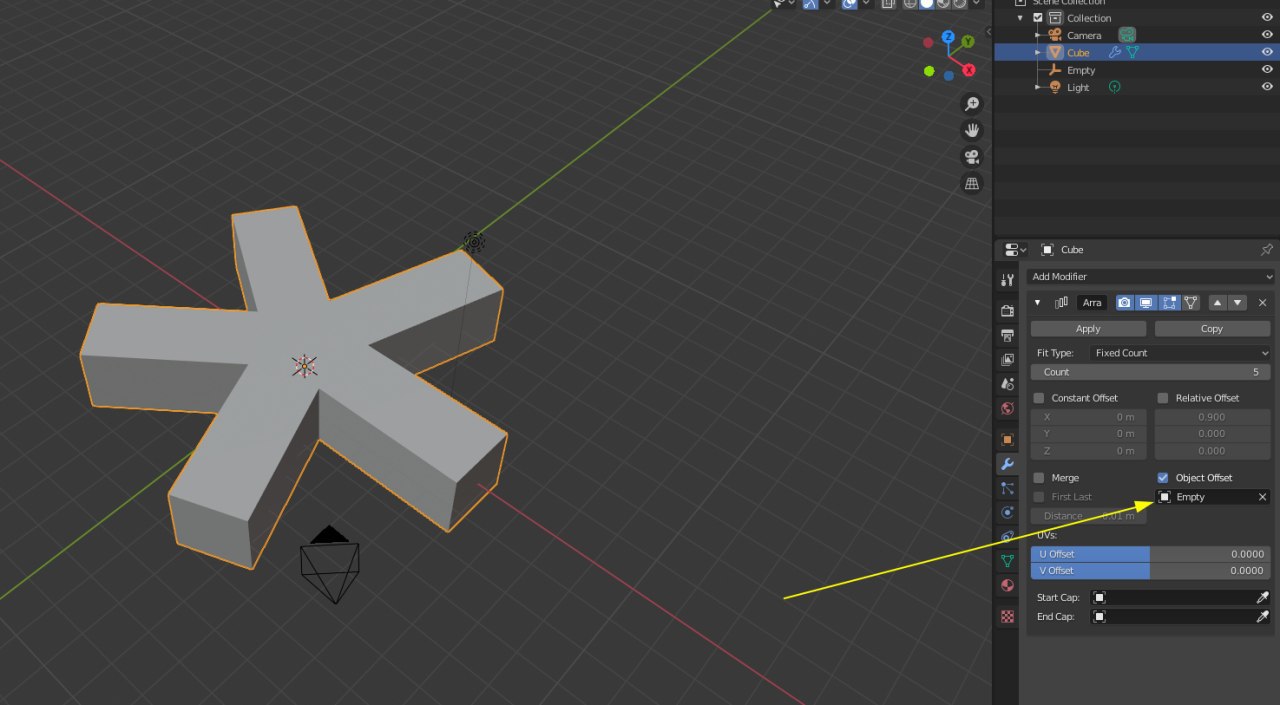1280x705 pixels.
Task: Open the Scene properties tab
Action: tap(1007, 384)
